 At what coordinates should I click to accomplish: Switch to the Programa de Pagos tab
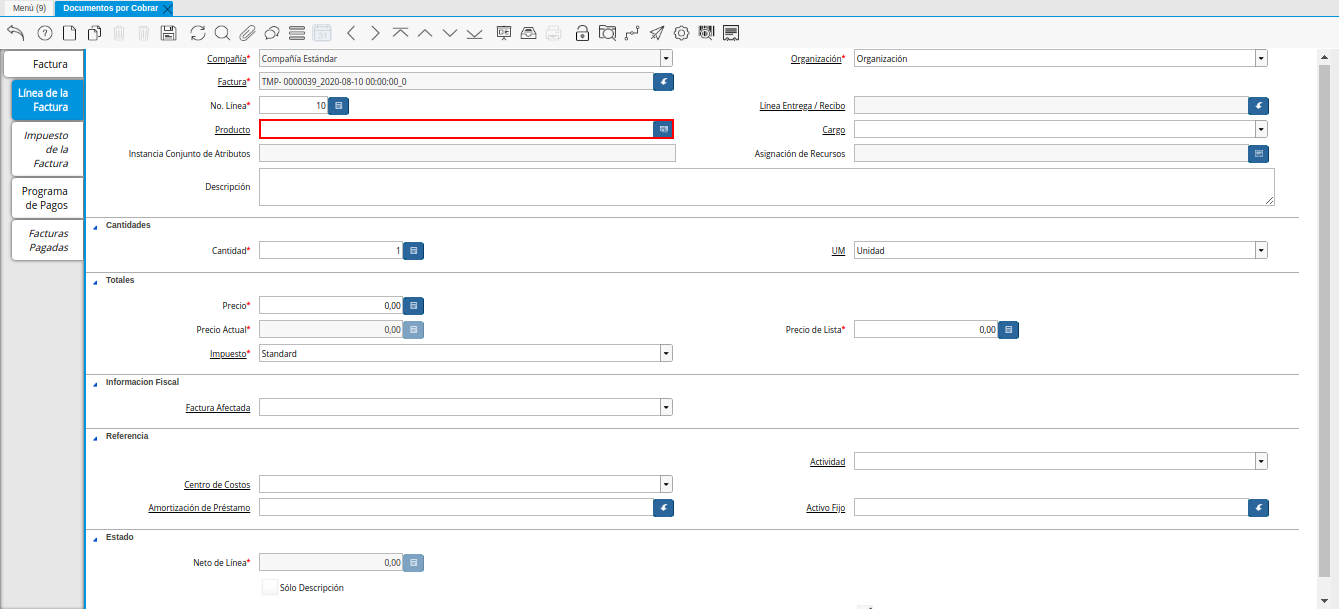[x=46, y=198]
